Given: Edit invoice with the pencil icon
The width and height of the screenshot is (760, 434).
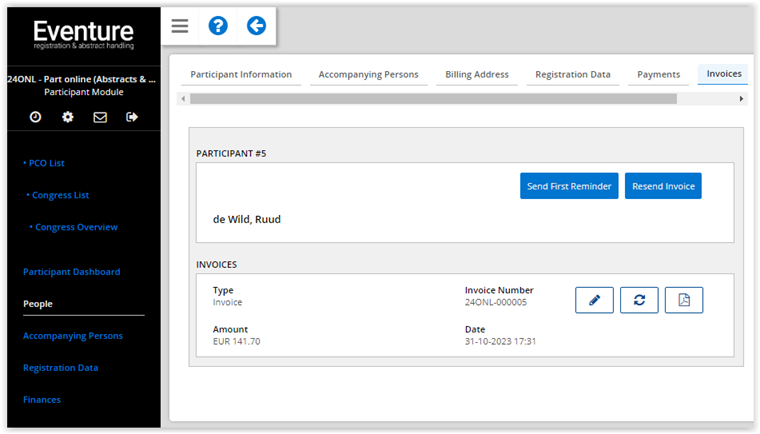Looking at the screenshot, I should (594, 300).
